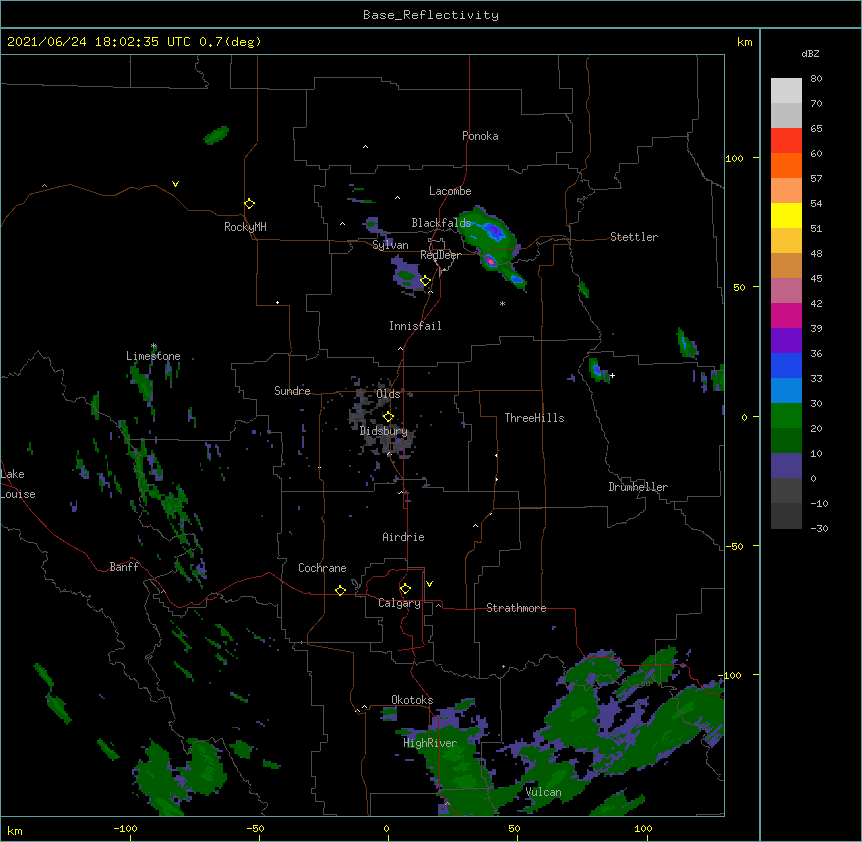The image size is (862, 842).
Task: Click the dBZ legend heading
Action: (810, 53)
